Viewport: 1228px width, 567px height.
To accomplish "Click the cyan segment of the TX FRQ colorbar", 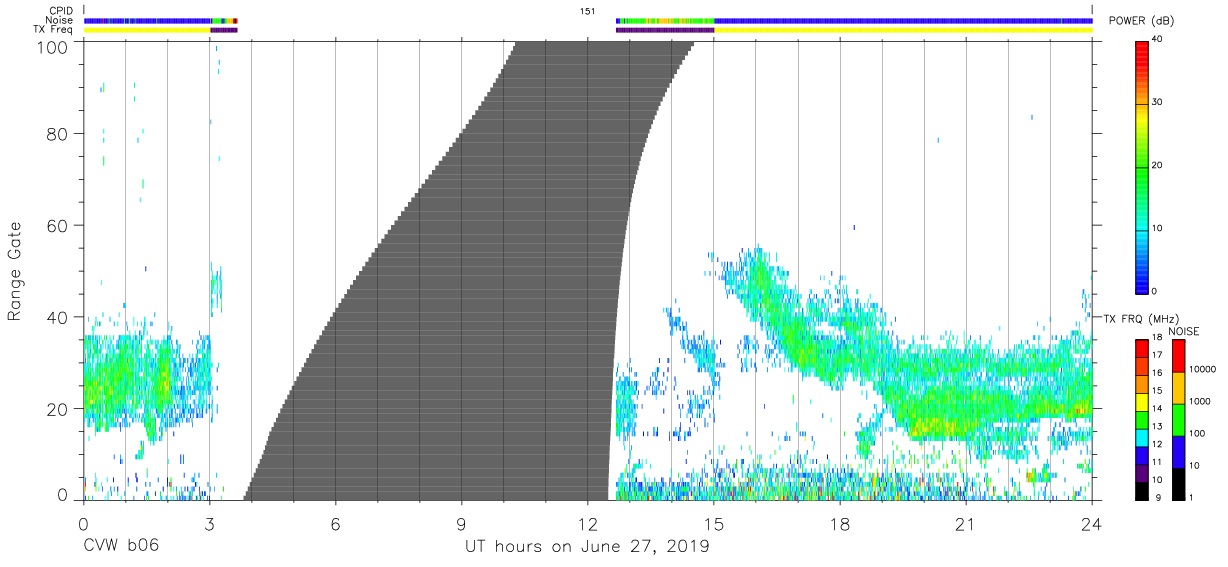I will tap(1141, 438).
